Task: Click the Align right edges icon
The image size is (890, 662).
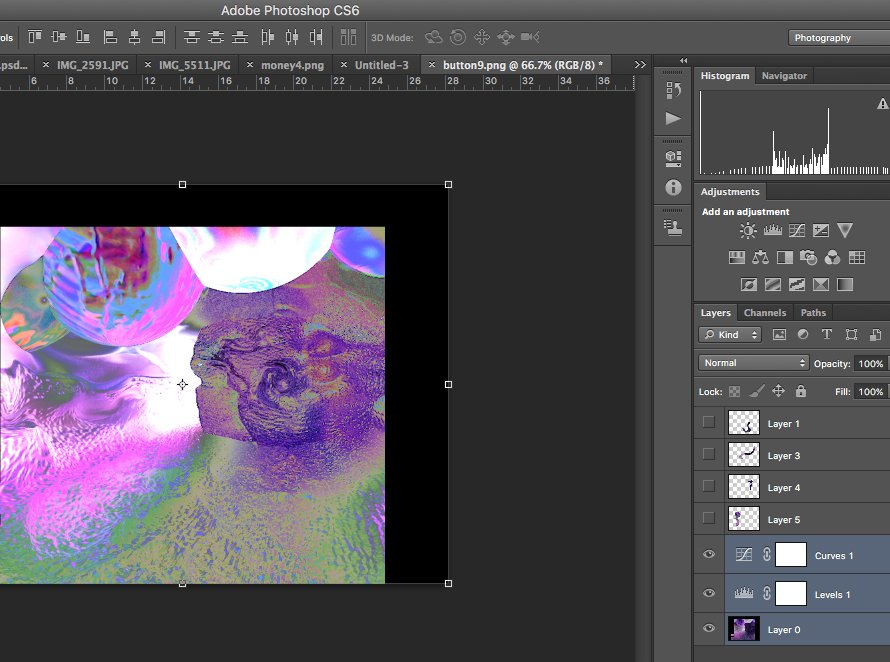Action: (158, 37)
